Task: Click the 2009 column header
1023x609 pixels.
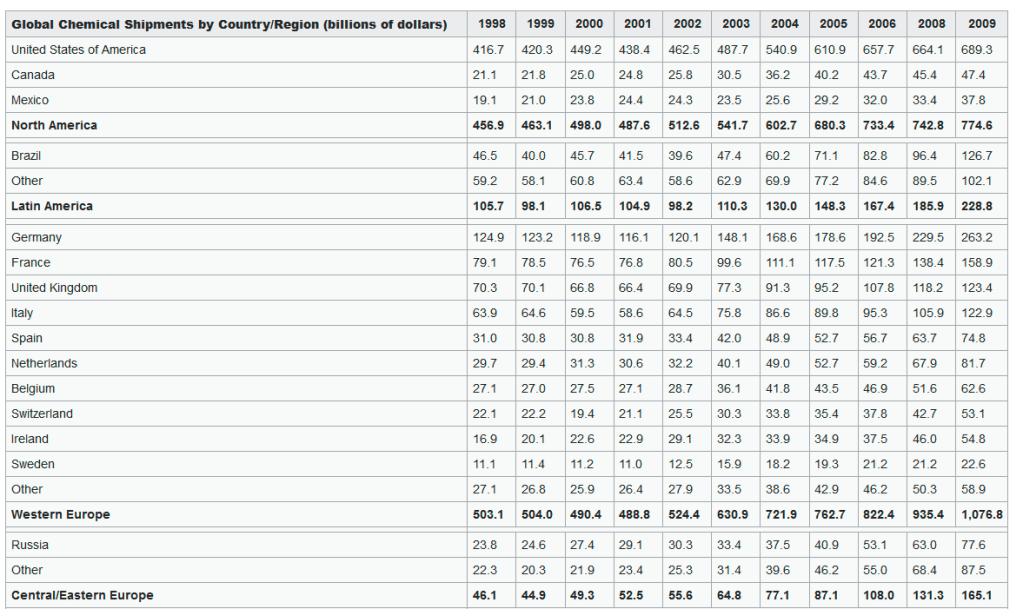Action: tap(981, 24)
